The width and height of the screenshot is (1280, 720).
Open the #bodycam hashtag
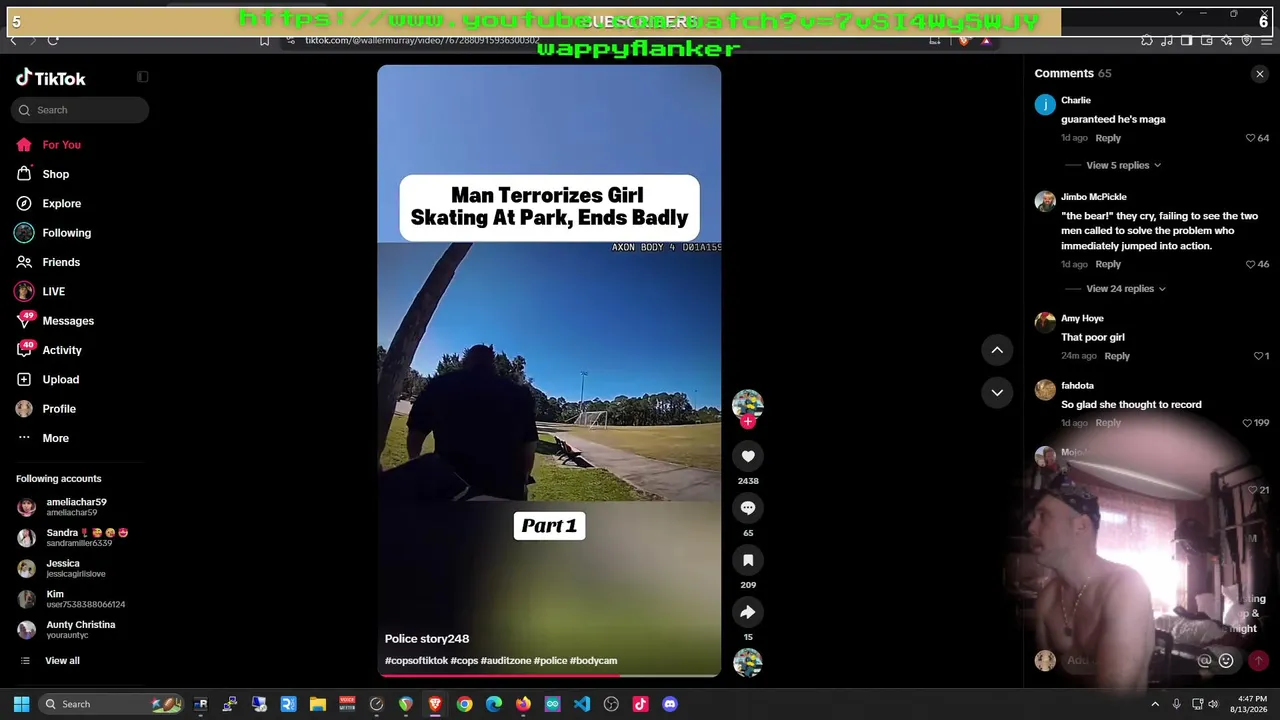pos(593,661)
